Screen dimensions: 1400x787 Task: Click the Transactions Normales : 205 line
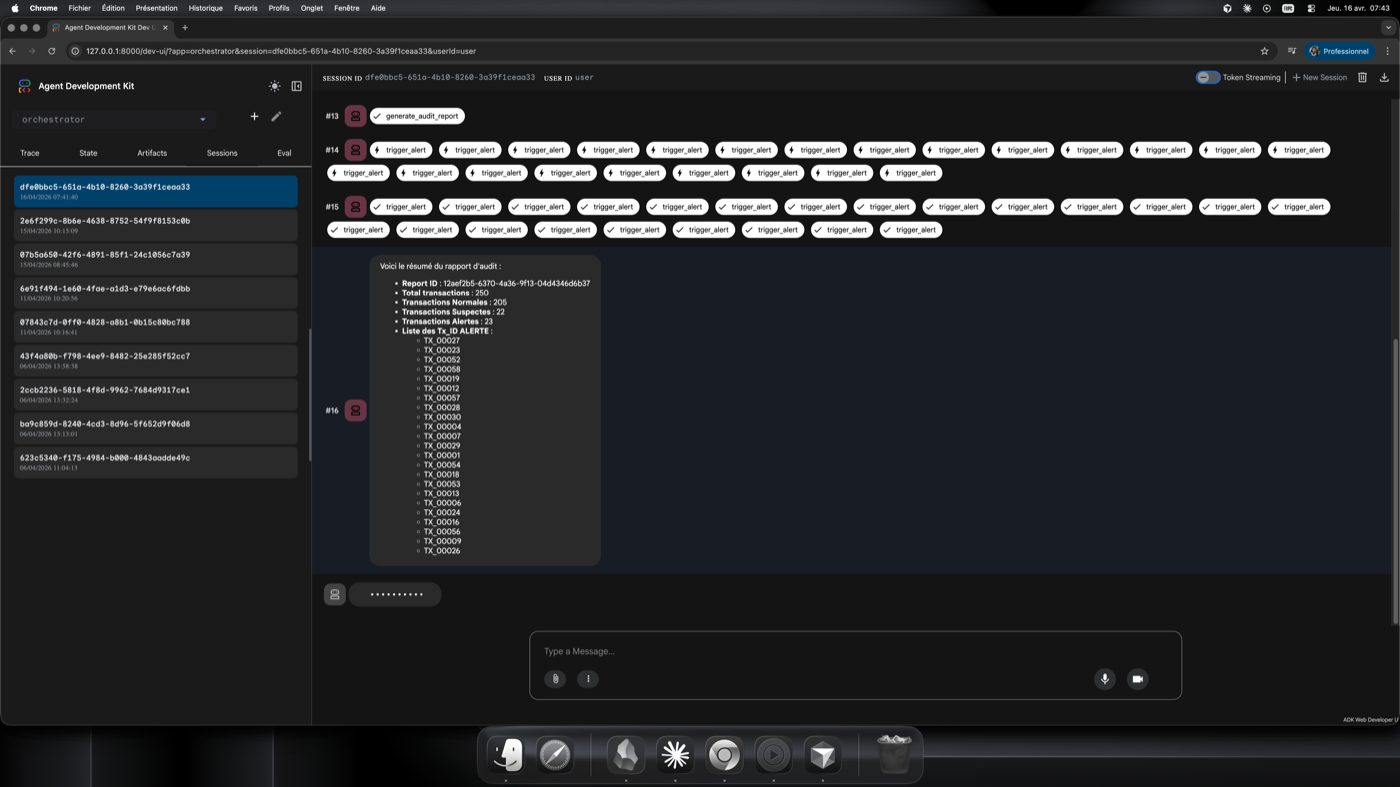point(454,302)
